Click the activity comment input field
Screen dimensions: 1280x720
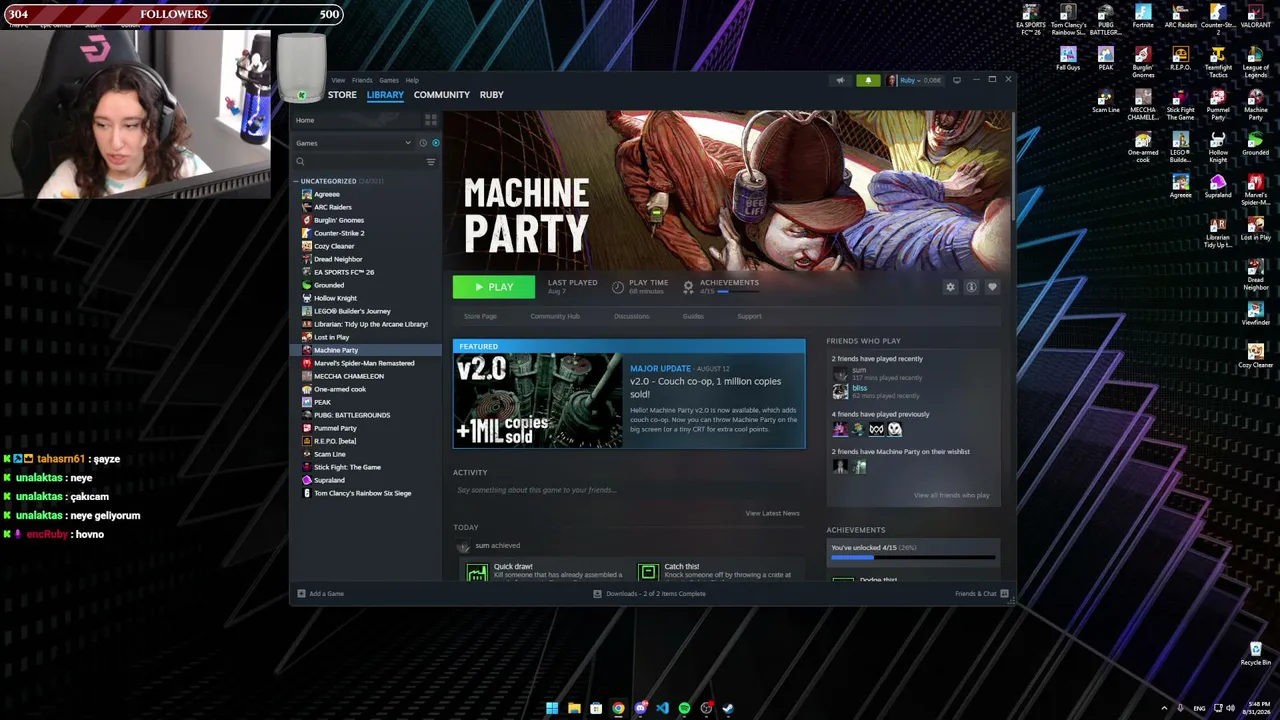(x=628, y=490)
